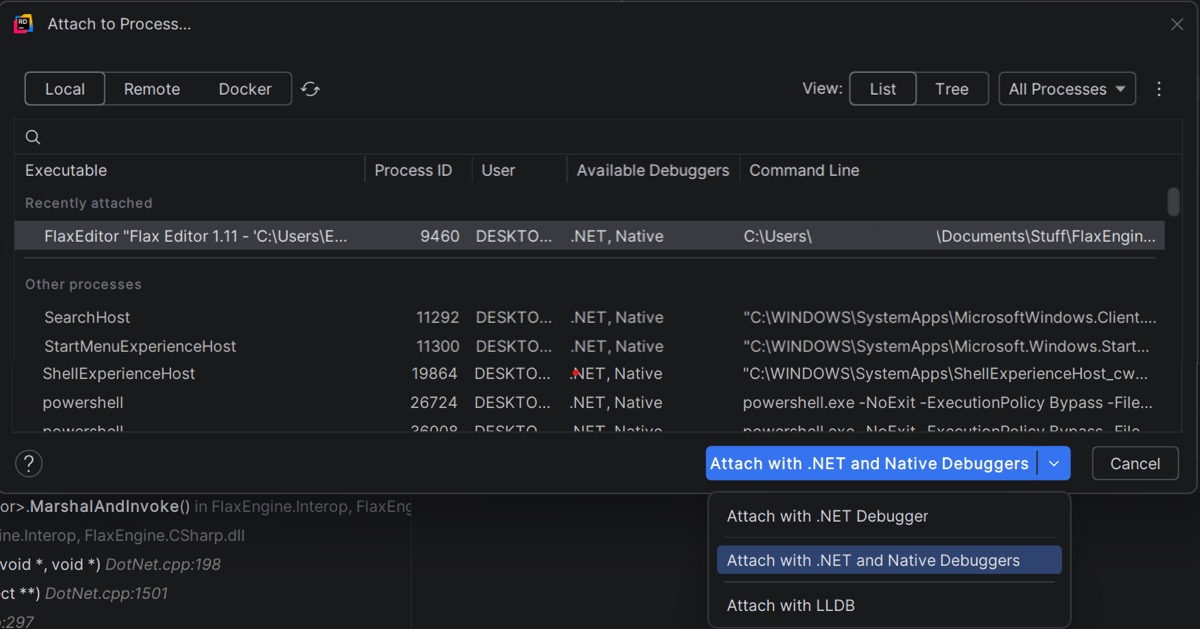Open the All Processes filter dropdown
This screenshot has height=629, width=1200.
1067,89
